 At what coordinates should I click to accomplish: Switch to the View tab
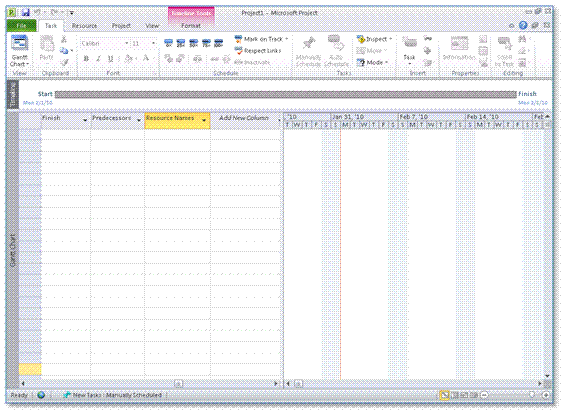[152, 26]
